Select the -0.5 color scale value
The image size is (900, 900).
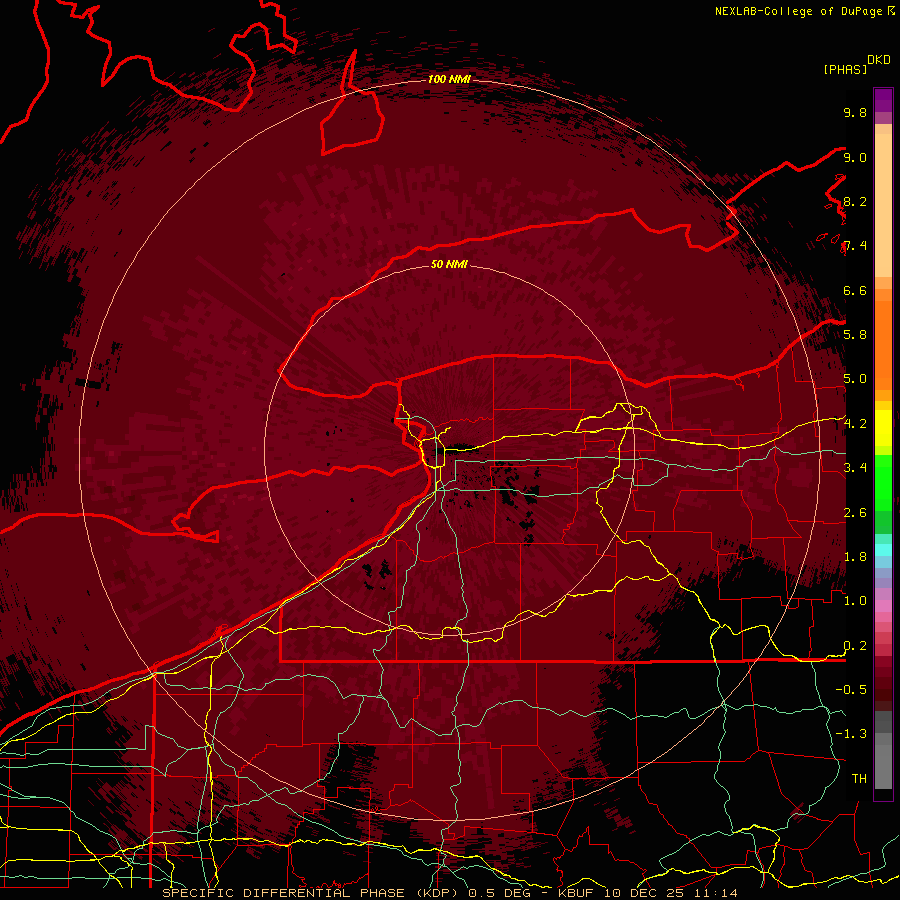[851, 689]
